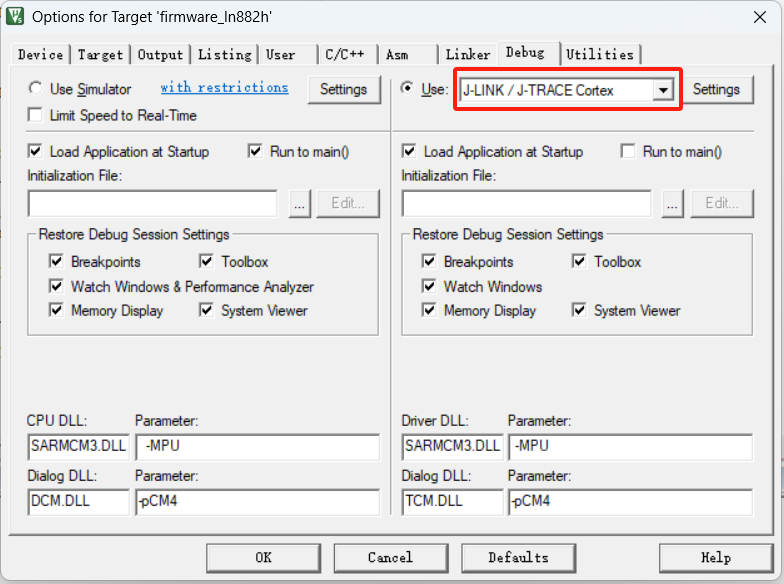This screenshot has height=584, width=784.
Task: Open the 'with restrictions' link
Action: tap(224, 88)
